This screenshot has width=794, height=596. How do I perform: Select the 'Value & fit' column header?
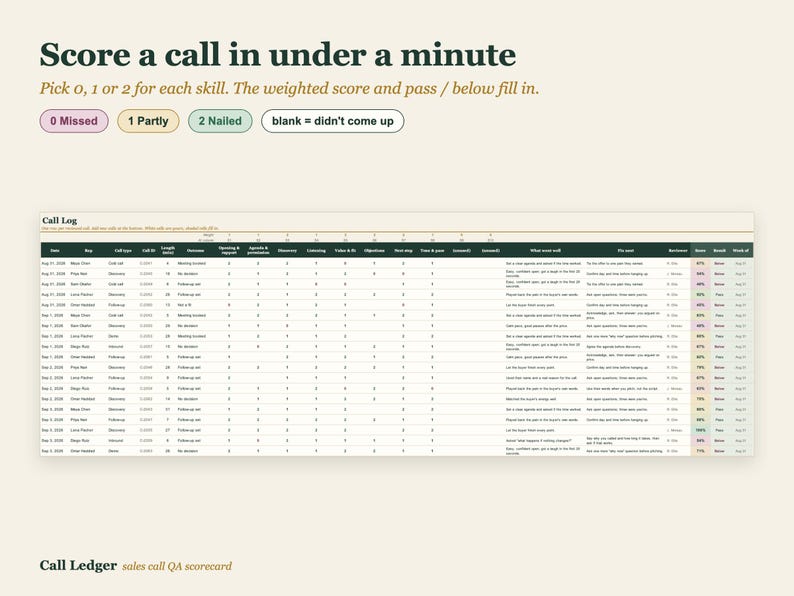point(345,250)
